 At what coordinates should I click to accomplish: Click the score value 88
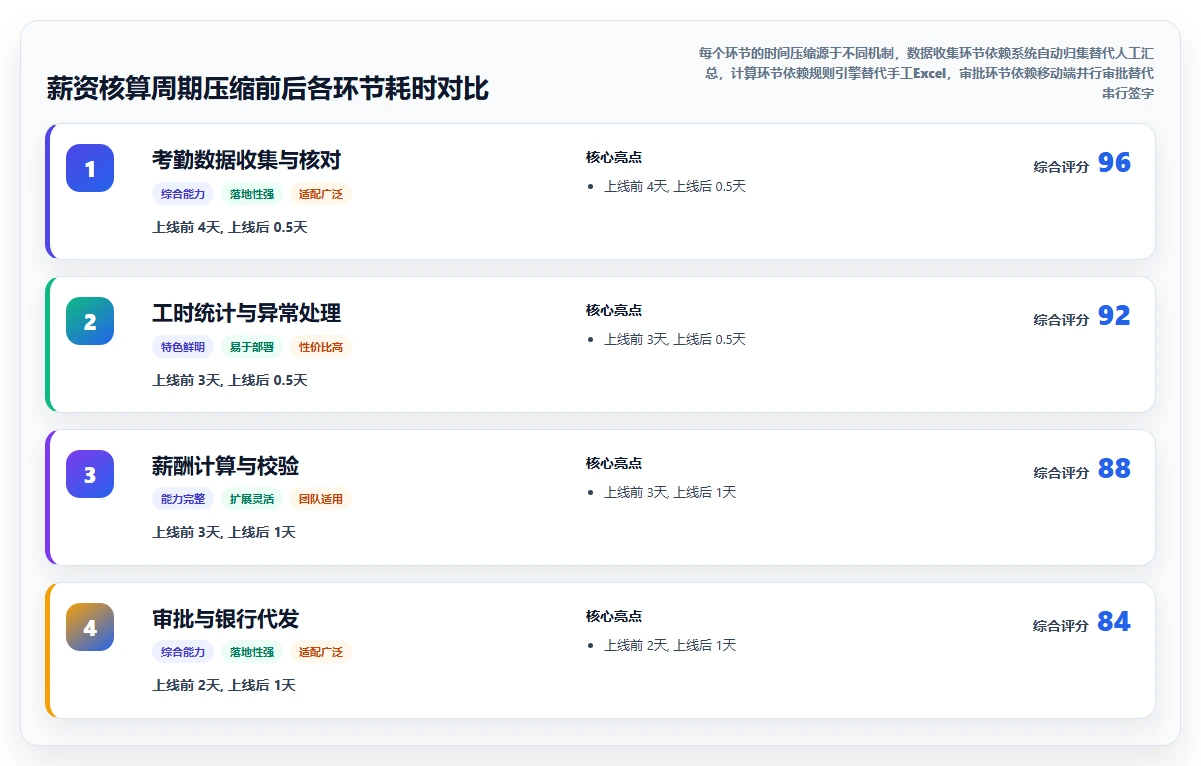(x=1114, y=469)
